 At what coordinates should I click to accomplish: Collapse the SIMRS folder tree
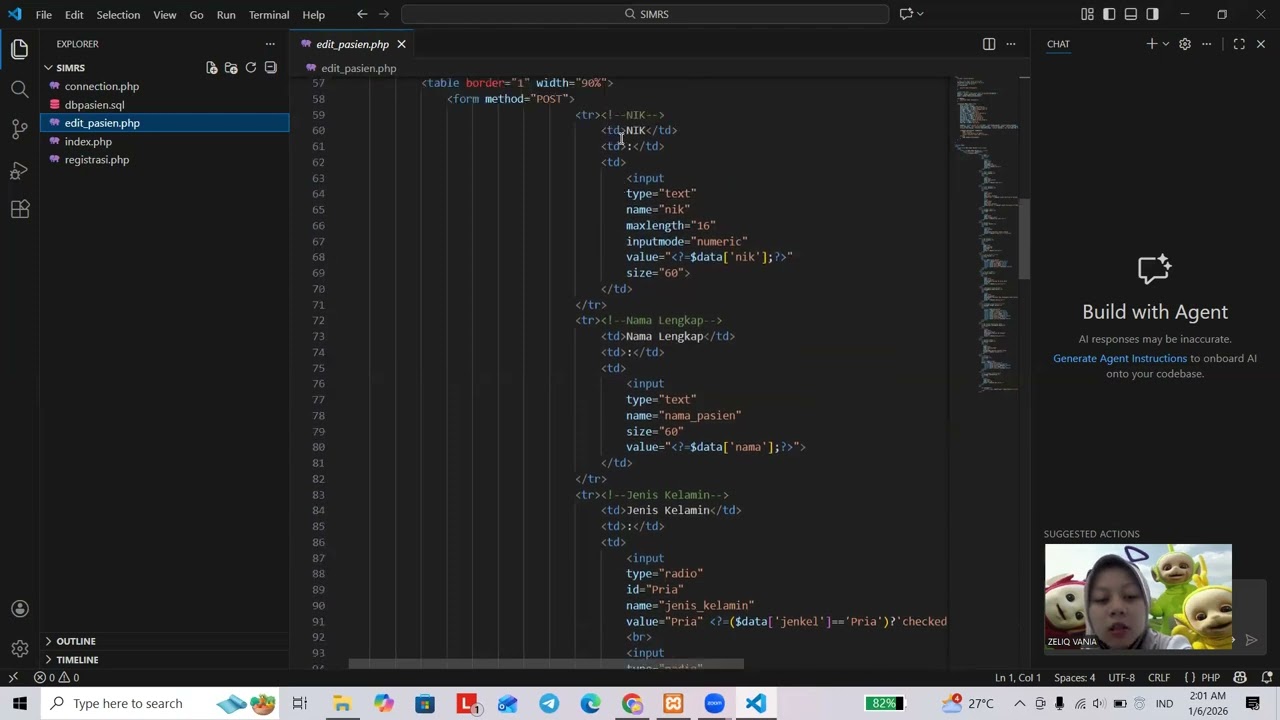[70, 68]
